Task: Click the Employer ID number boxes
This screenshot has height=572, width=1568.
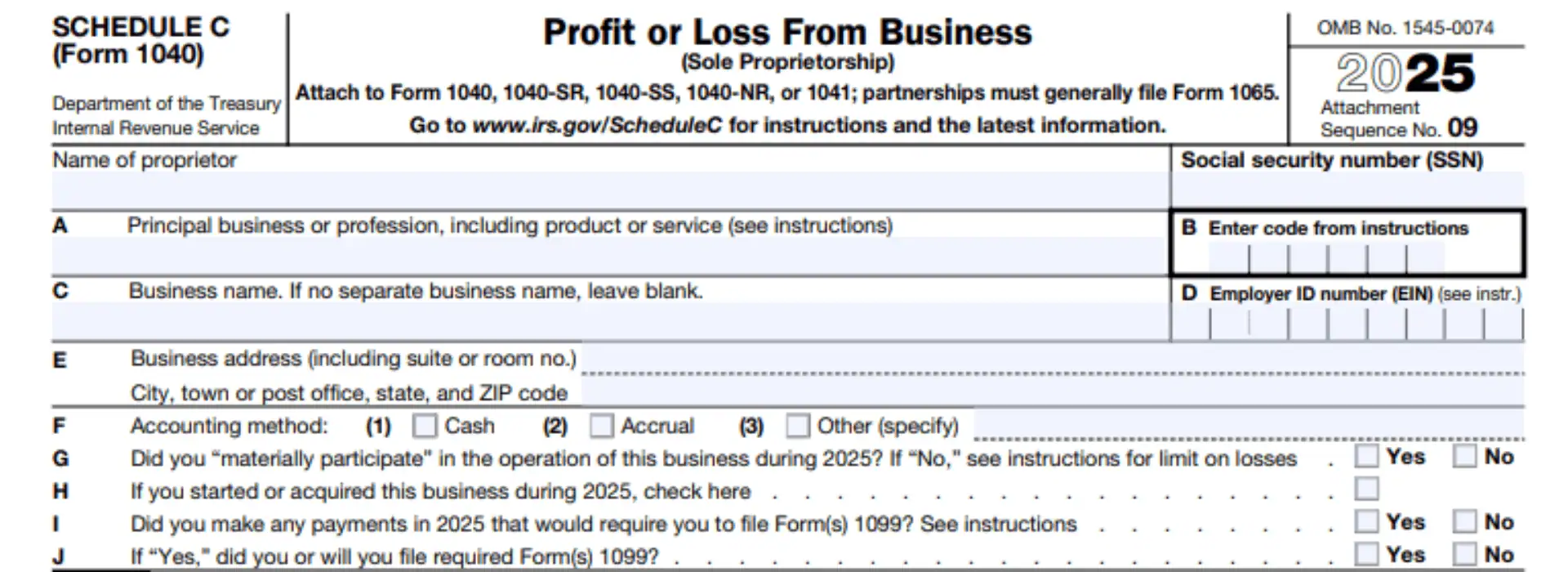Action: coord(1347,324)
